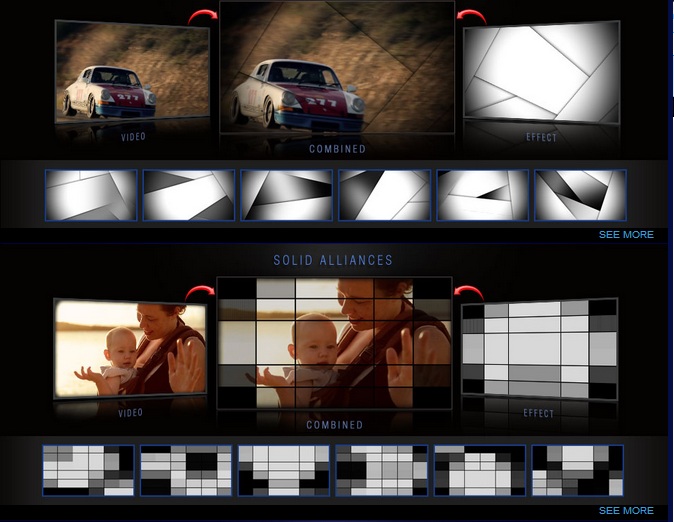The width and height of the screenshot is (674, 522).
Task: Pick the fifth shard thumbnail with small black triangle
Action: click(482, 195)
